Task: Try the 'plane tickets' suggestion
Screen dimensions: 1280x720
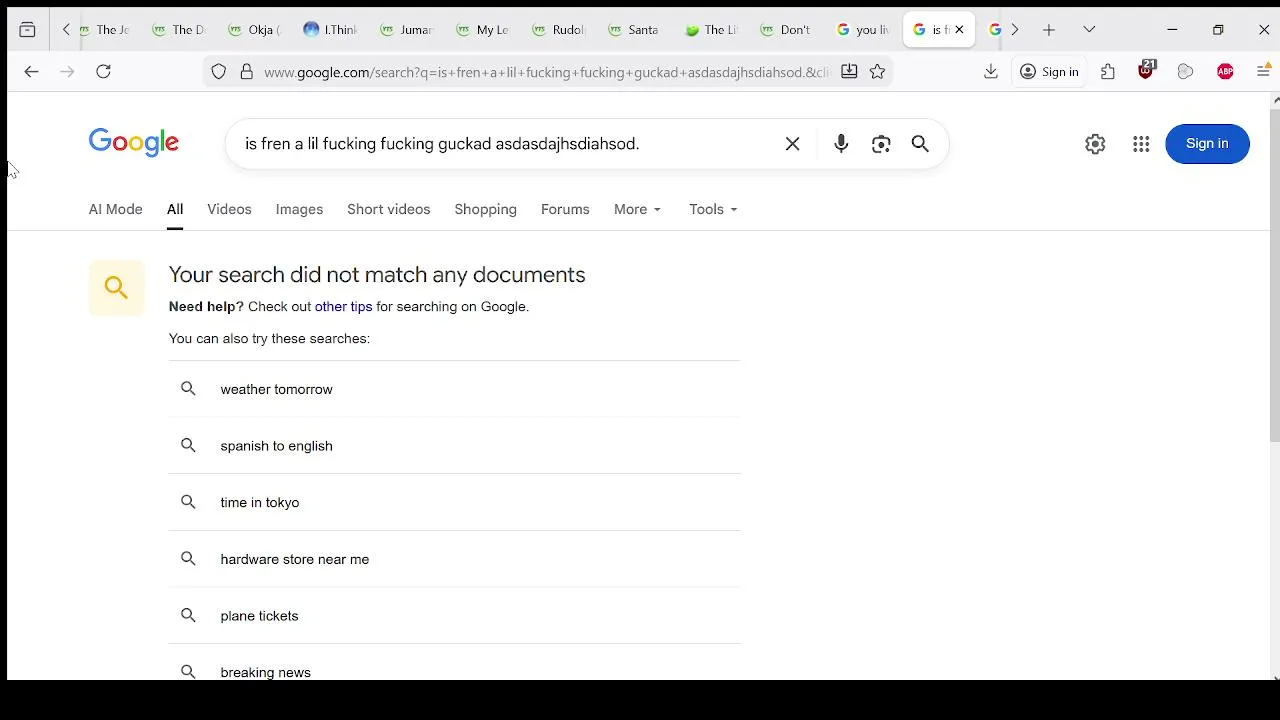Action: point(454,616)
